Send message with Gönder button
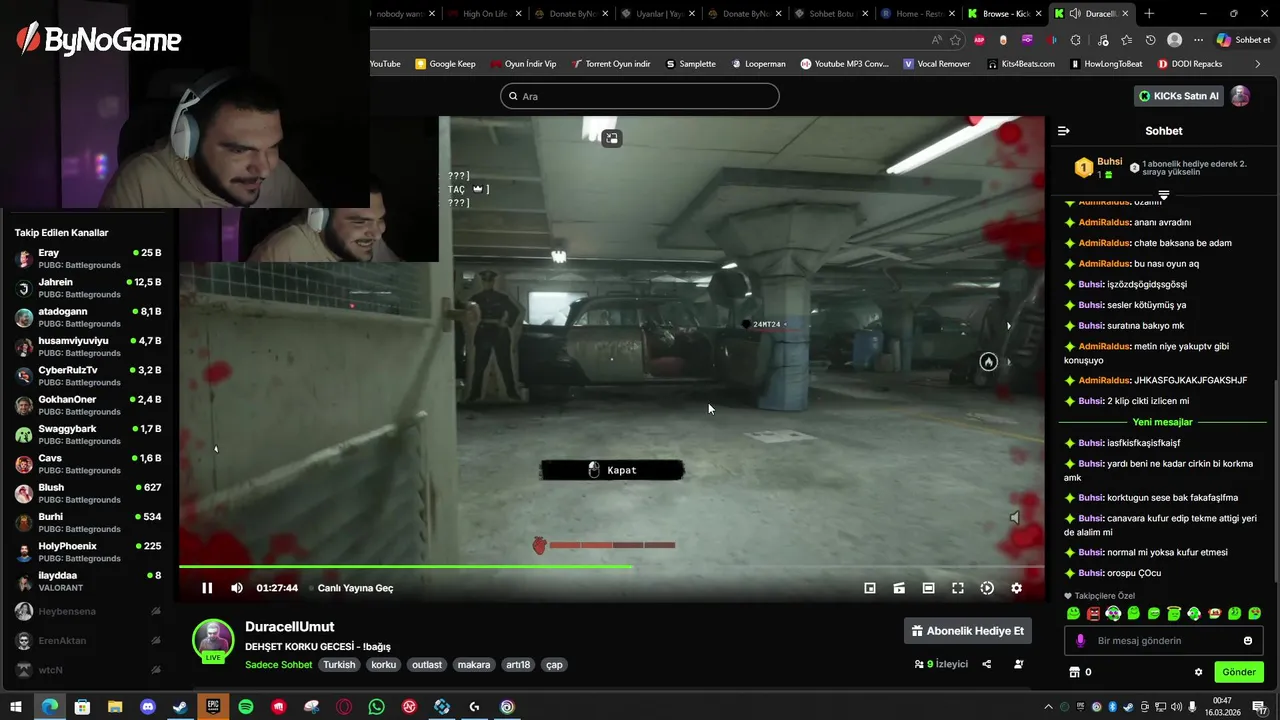The height and width of the screenshot is (720, 1280). point(1239,672)
